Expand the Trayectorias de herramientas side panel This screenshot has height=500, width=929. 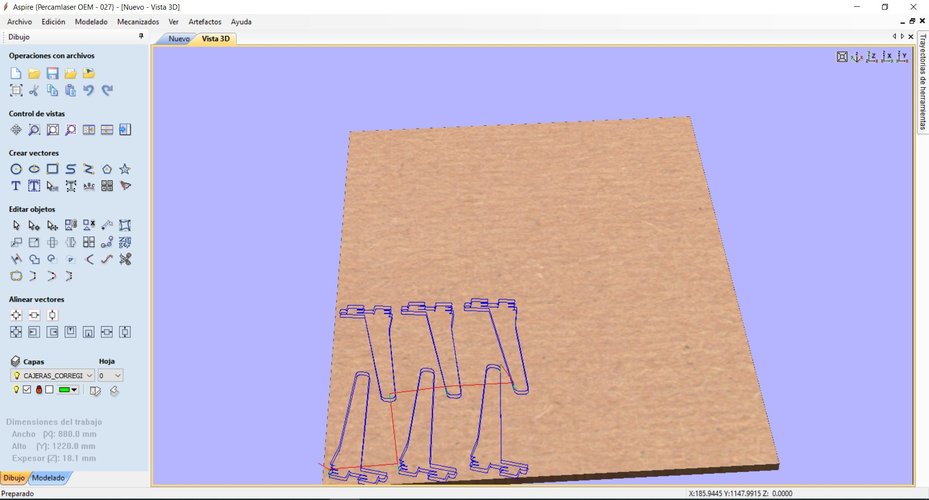pos(922,82)
